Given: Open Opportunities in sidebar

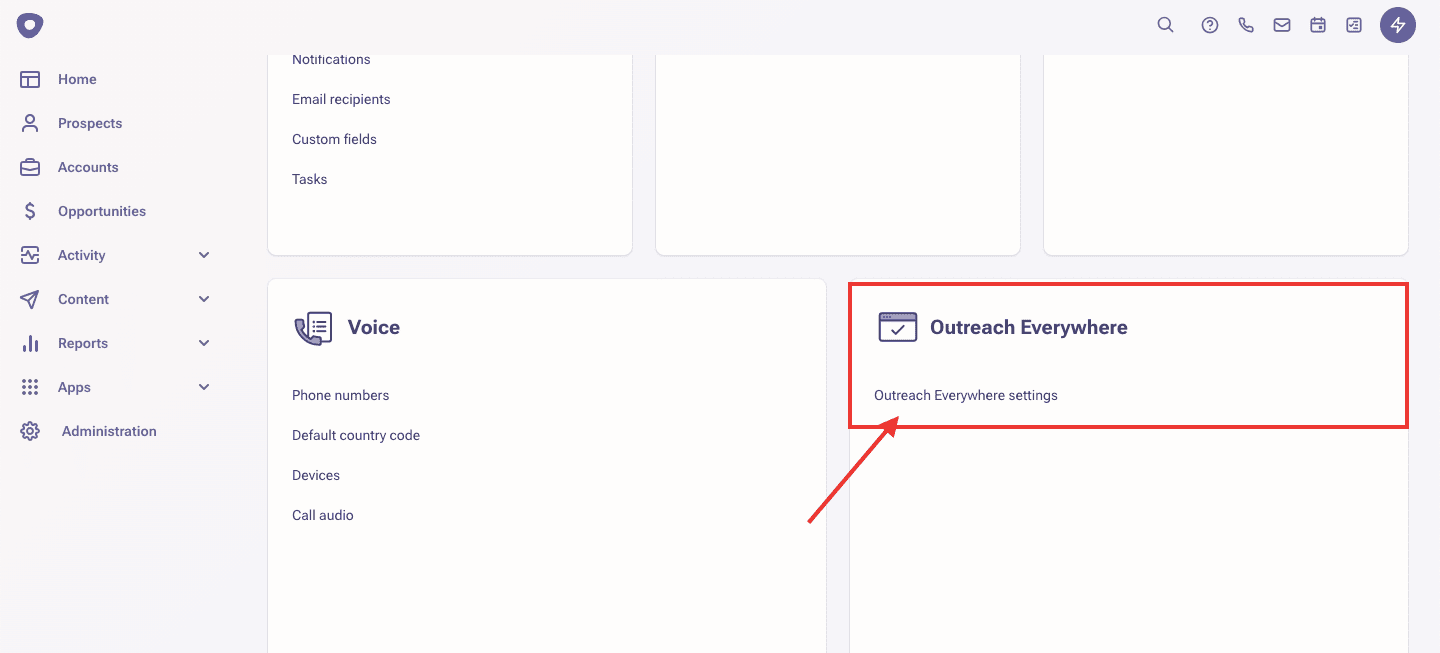Looking at the screenshot, I should [102, 211].
